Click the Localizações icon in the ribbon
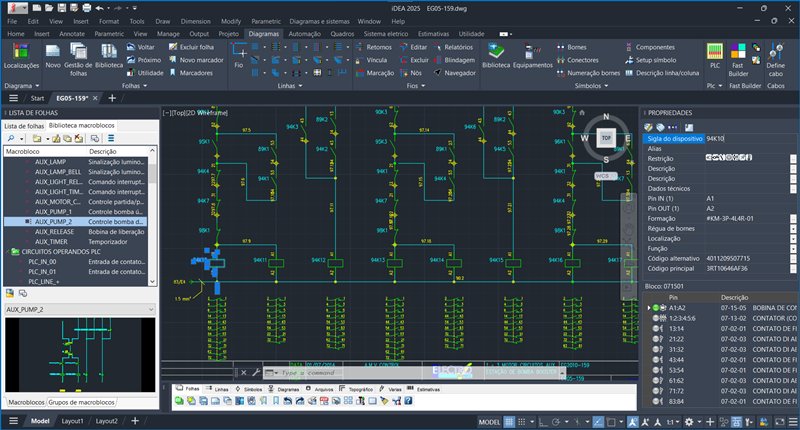The width and height of the screenshot is (800, 430). click(x=21, y=52)
